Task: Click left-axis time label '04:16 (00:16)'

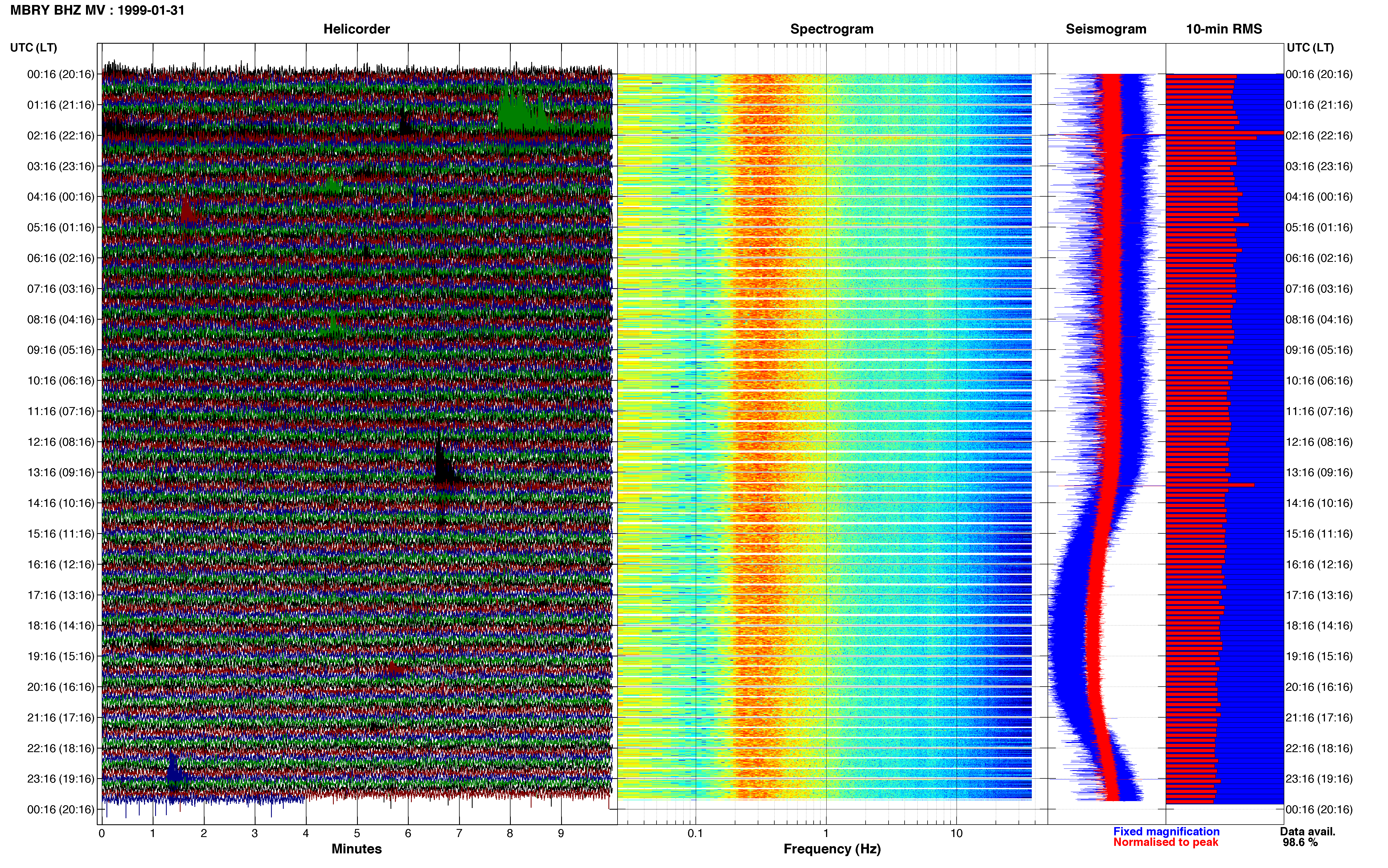Action: pyautogui.click(x=61, y=197)
